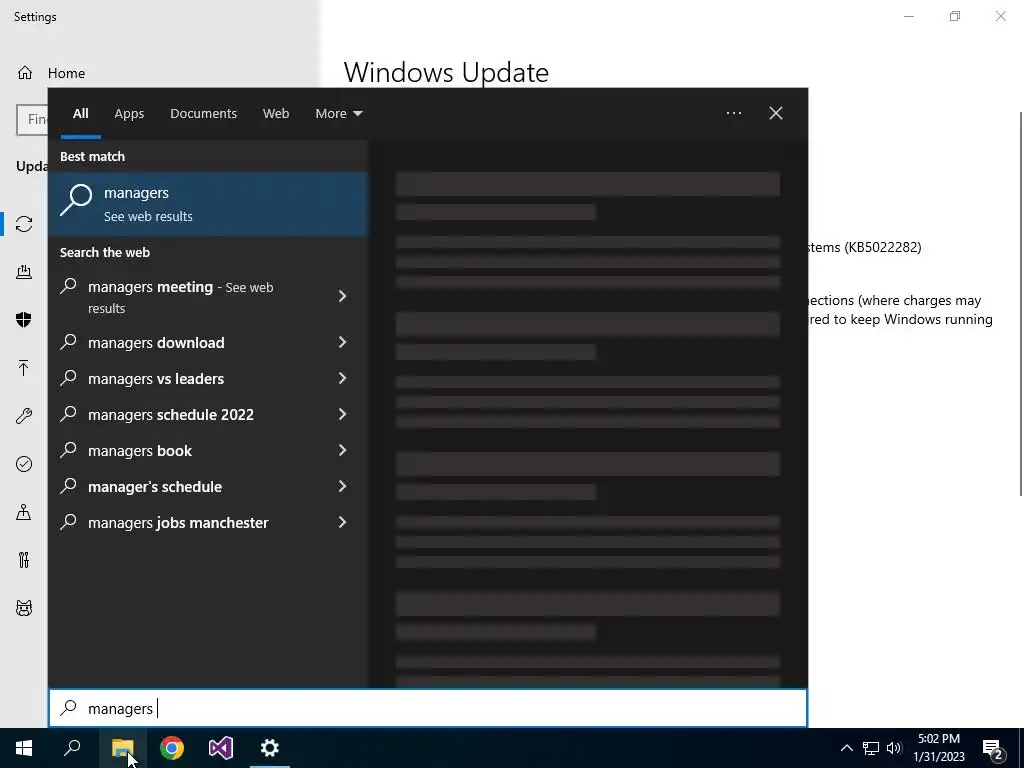Switch to the Web search tab
The width and height of the screenshot is (1024, 768).
pyautogui.click(x=276, y=114)
